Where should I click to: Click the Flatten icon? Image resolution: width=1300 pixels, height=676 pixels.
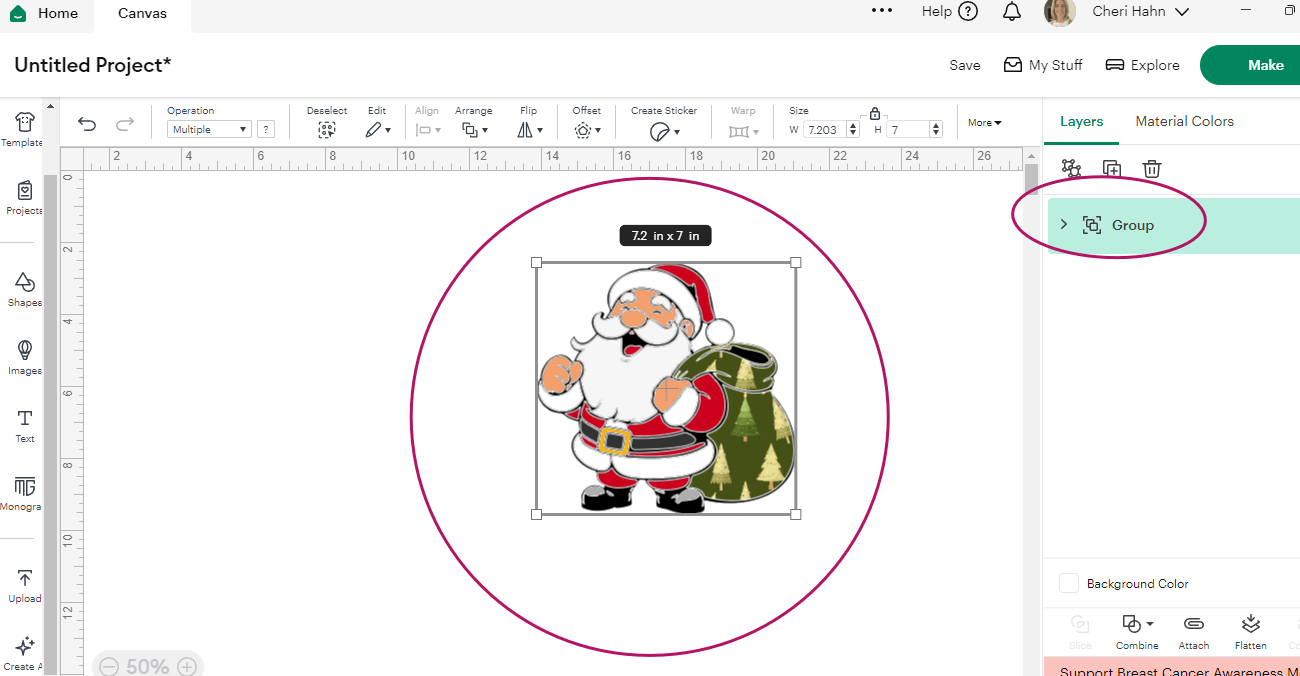click(1250, 630)
